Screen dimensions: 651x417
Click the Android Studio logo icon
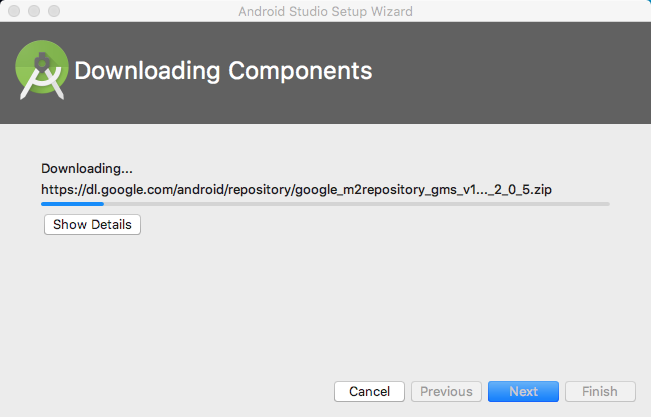(x=41, y=72)
